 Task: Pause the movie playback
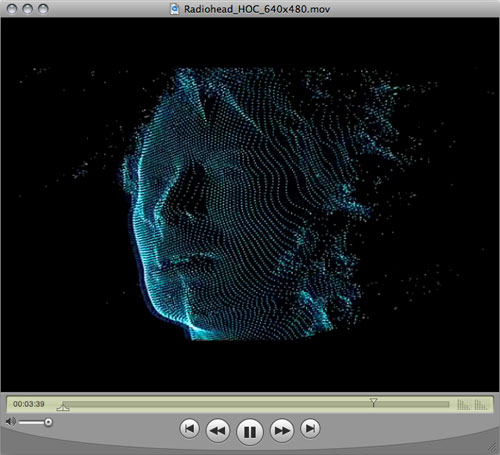(x=250, y=432)
